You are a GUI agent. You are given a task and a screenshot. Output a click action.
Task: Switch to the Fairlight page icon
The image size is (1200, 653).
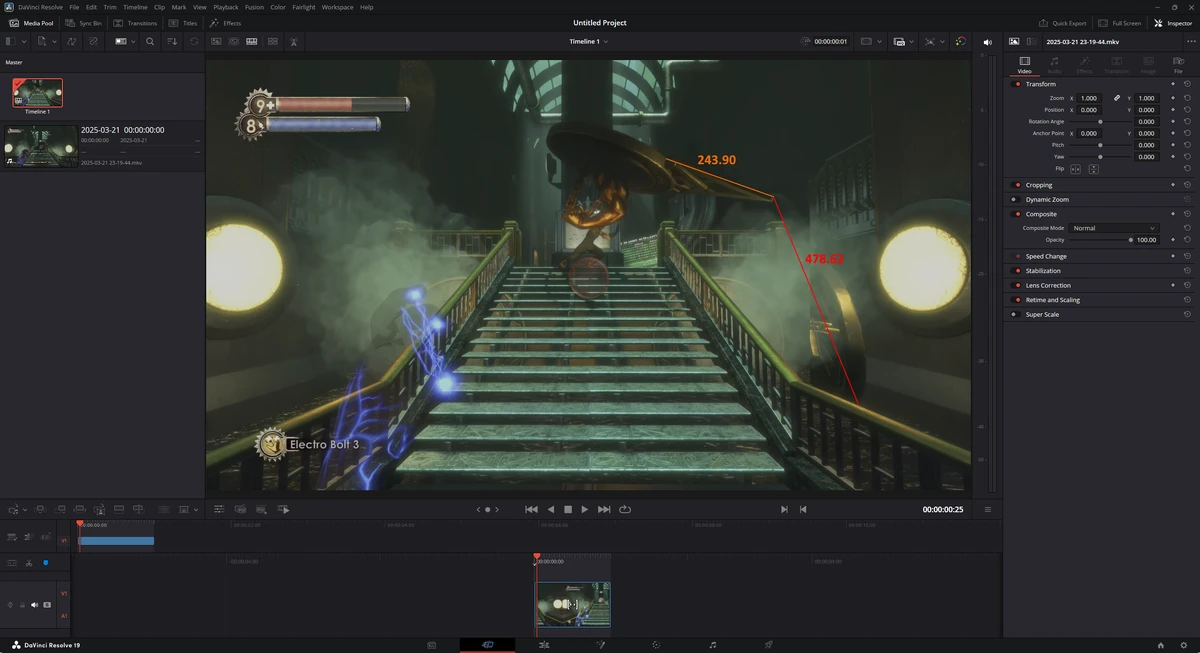click(x=712, y=645)
